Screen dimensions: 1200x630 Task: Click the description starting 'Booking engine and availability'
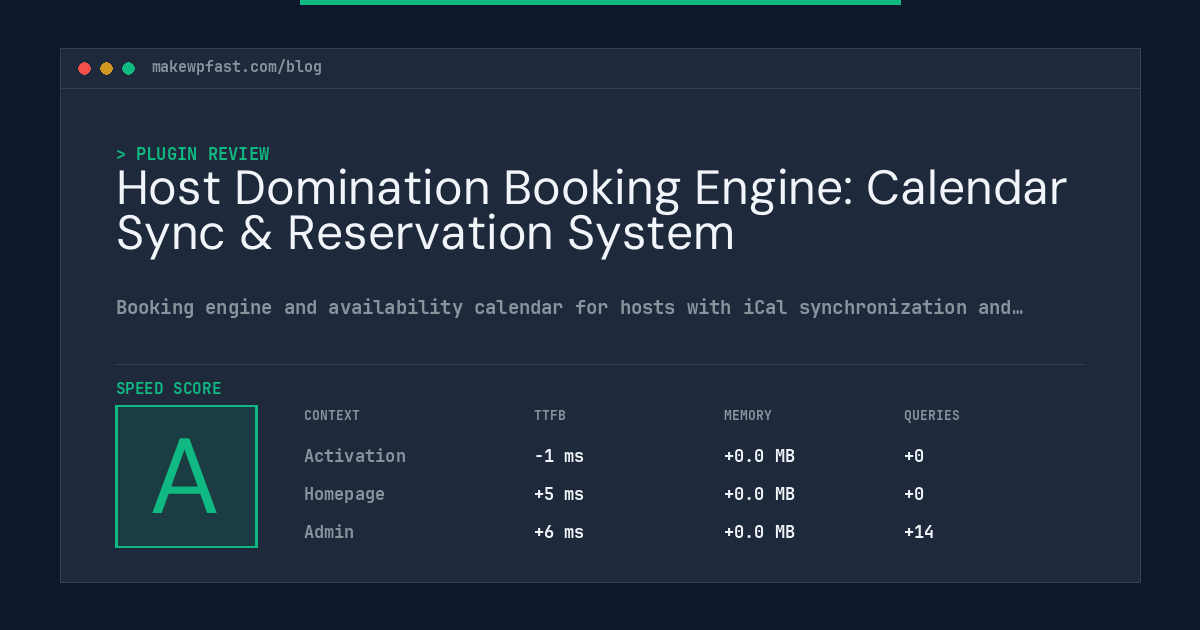[569, 307]
